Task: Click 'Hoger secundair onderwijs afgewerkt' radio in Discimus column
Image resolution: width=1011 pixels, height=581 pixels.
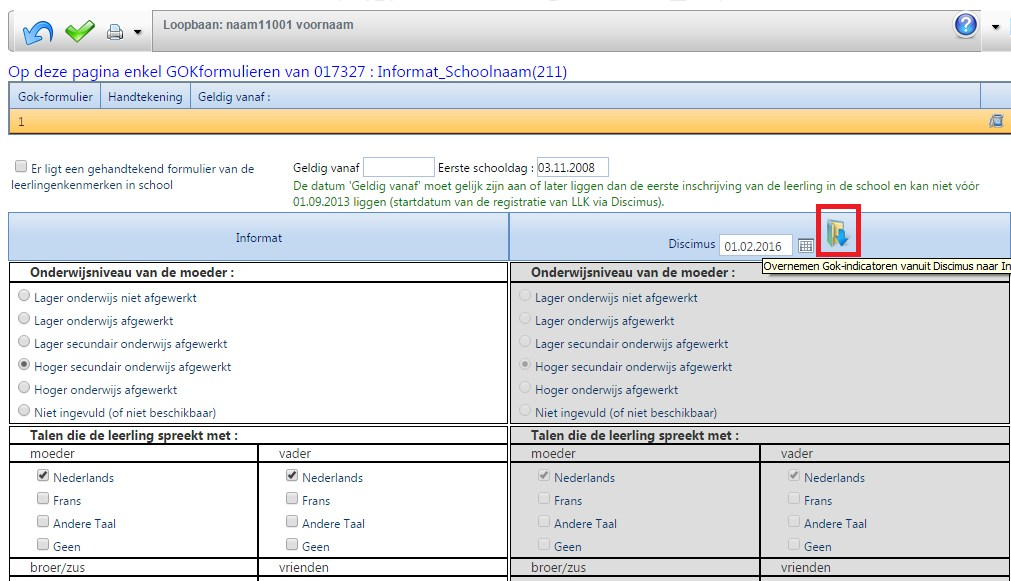Action: [x=525, y=365]
